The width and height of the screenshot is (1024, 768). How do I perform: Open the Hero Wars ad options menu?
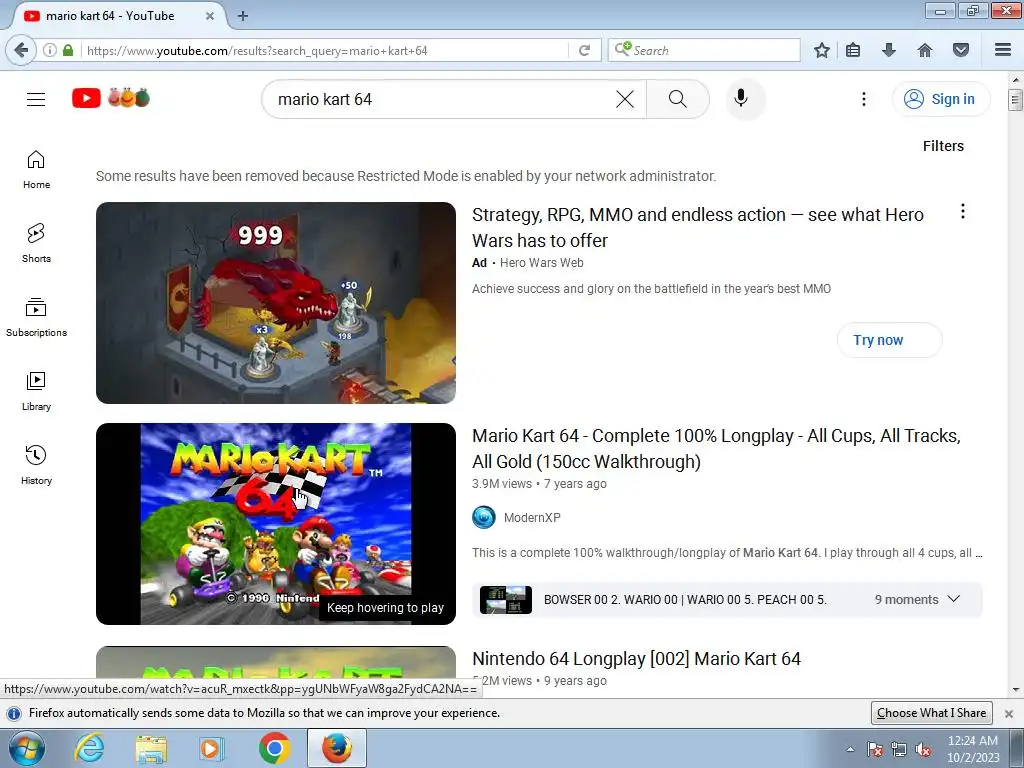point(963,211)
